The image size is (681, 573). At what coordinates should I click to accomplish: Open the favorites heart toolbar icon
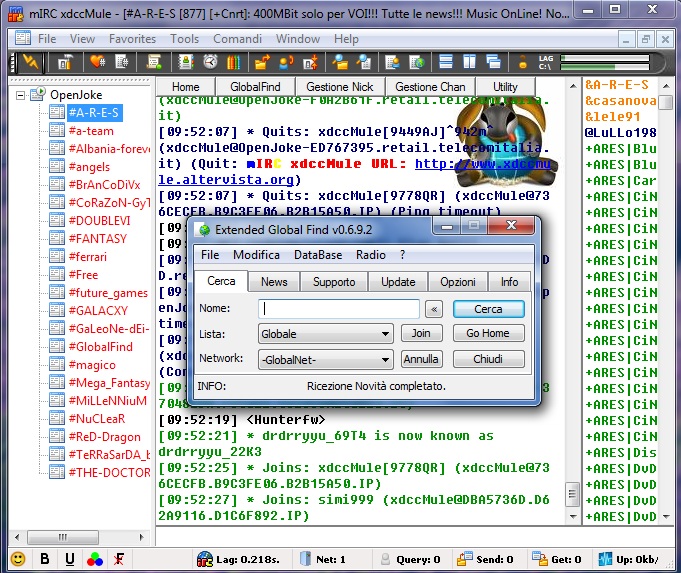97,62
